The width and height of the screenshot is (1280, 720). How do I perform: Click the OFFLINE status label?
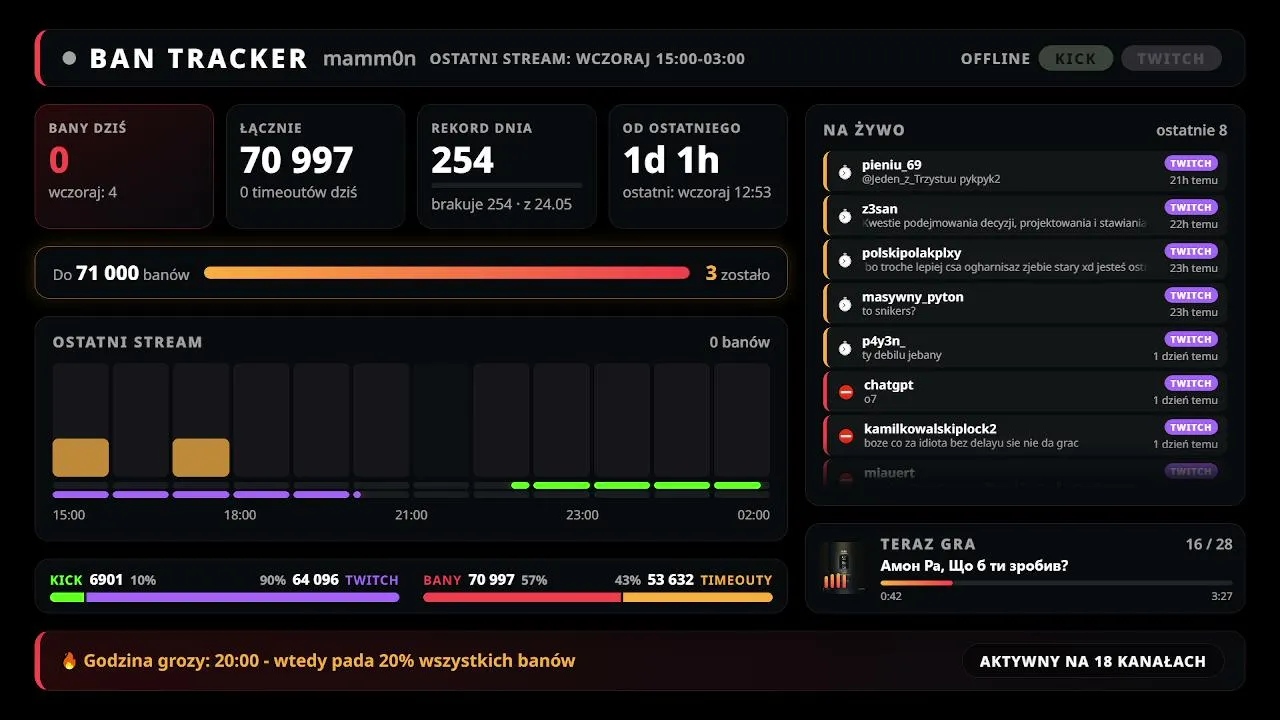point(995,58)
